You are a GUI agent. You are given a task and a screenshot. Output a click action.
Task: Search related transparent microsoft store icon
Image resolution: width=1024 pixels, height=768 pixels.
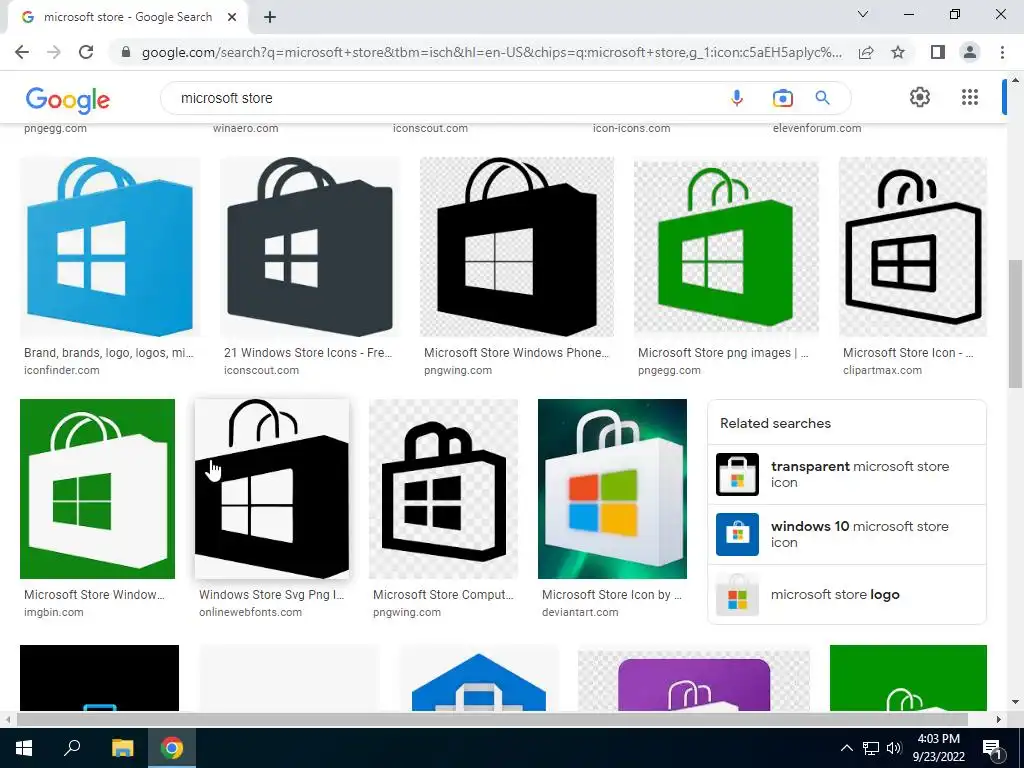[x=847, y=475]
